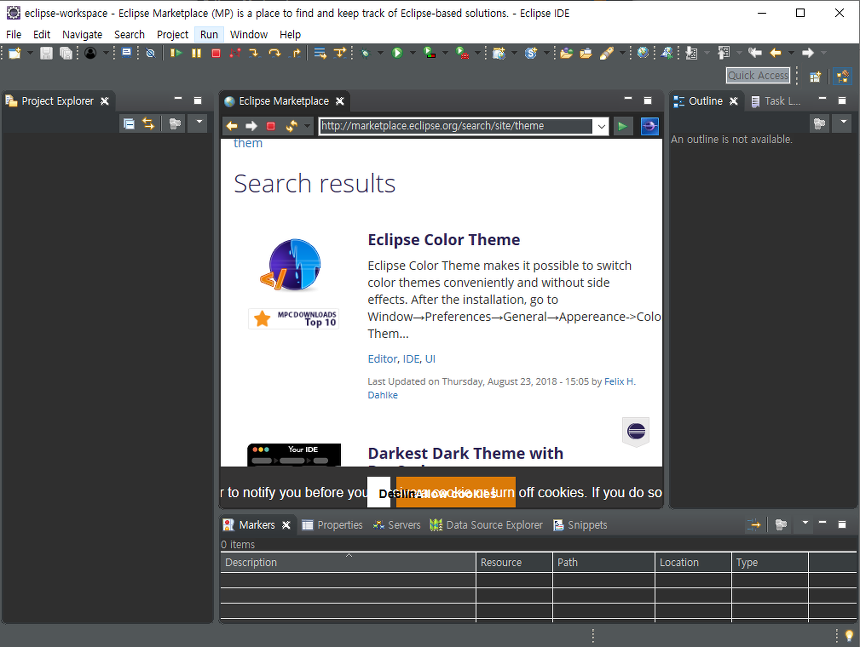Viewport: 860px width, 647px height.
Task: Click the orange Allow cookies button
Action: coord(456,493)
